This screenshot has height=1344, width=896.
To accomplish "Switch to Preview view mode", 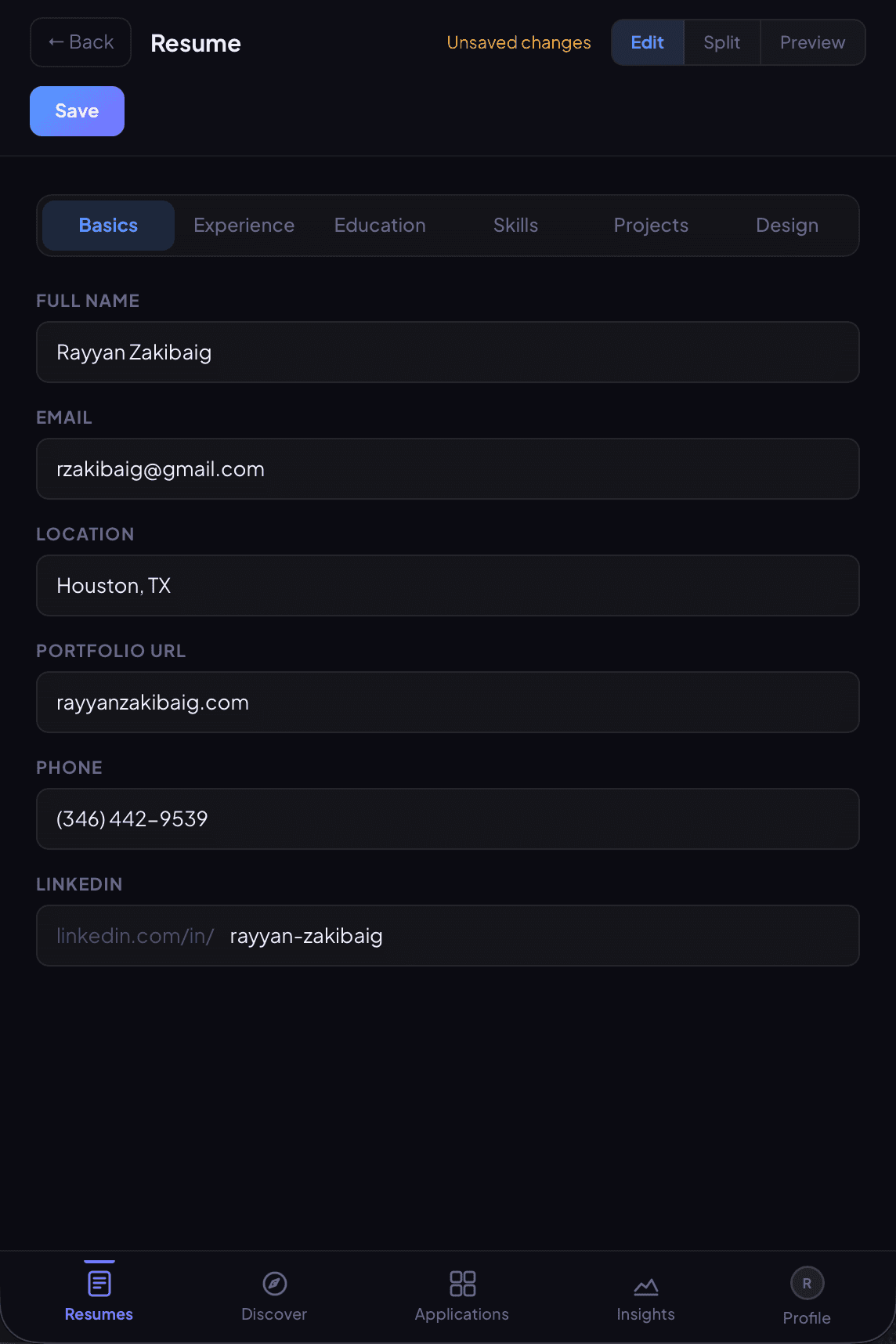I will 812,42.
